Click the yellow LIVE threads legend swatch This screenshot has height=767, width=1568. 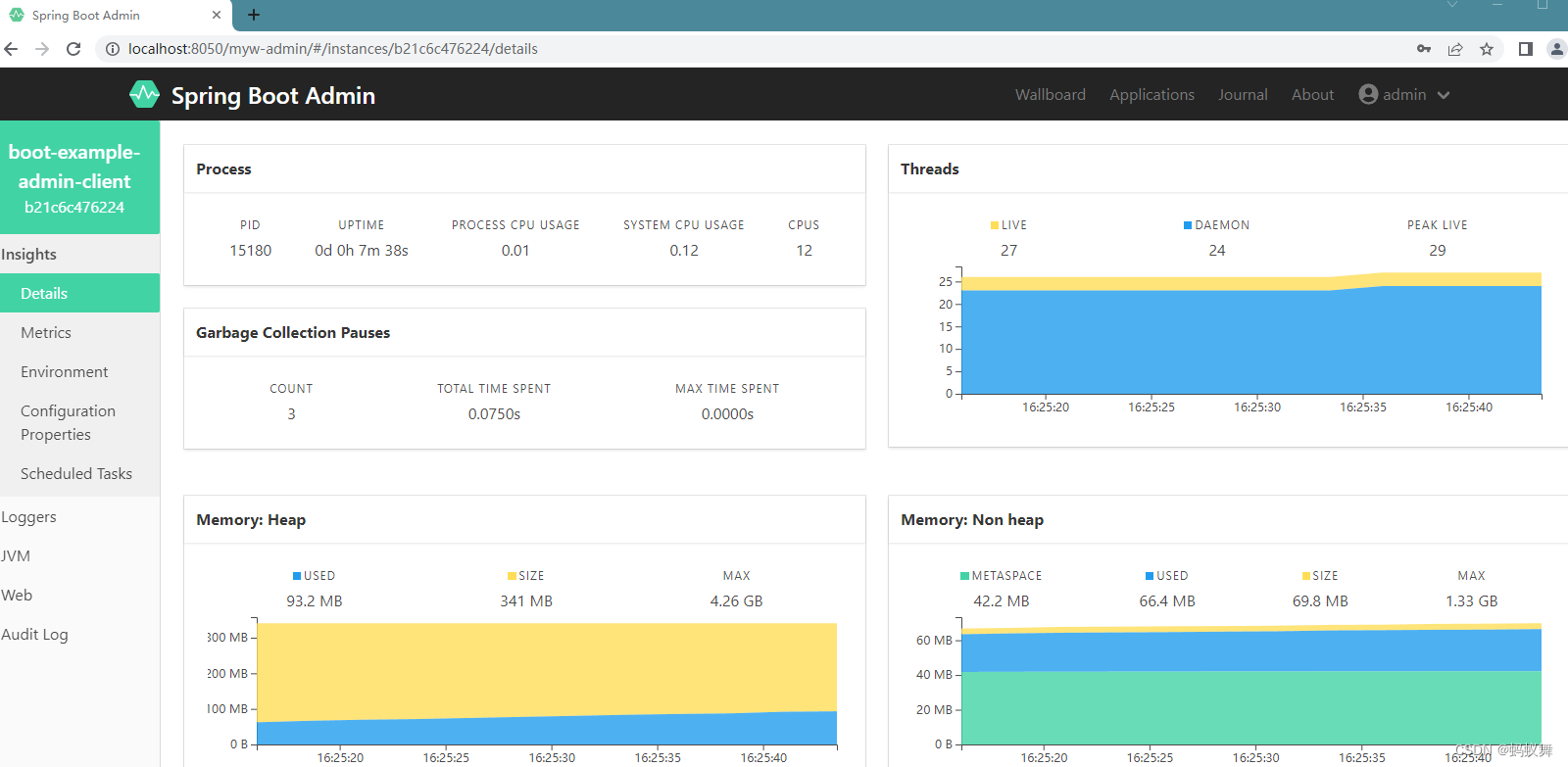tap(995, 225)
